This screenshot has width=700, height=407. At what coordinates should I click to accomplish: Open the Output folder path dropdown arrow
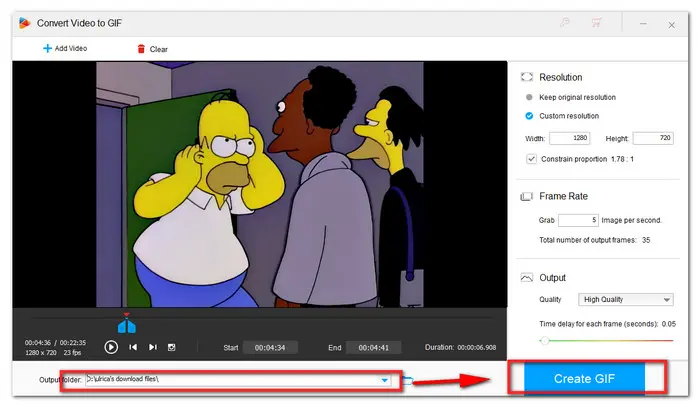[x=384, y=380]
